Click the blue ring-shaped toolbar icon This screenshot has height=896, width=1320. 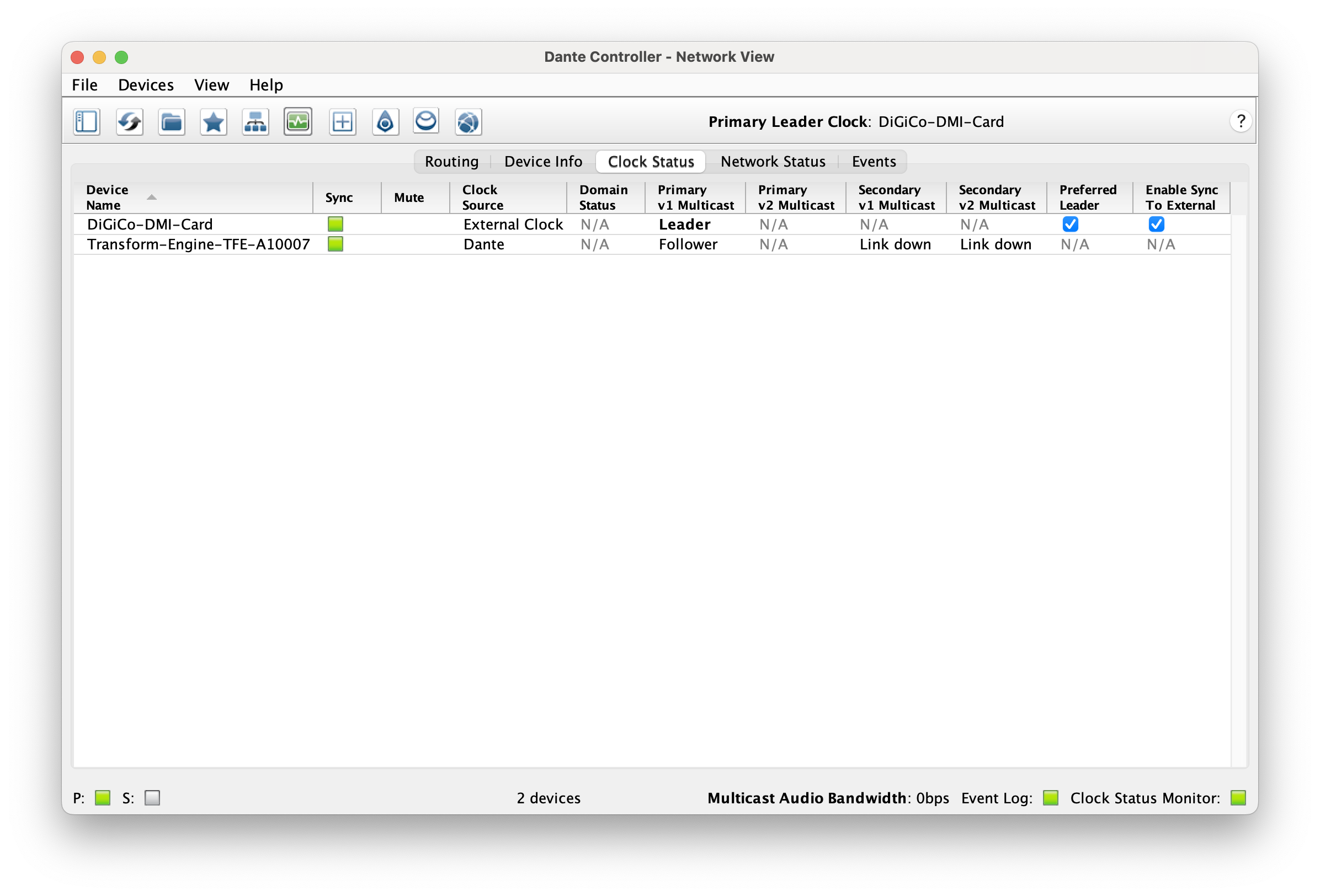426,121
